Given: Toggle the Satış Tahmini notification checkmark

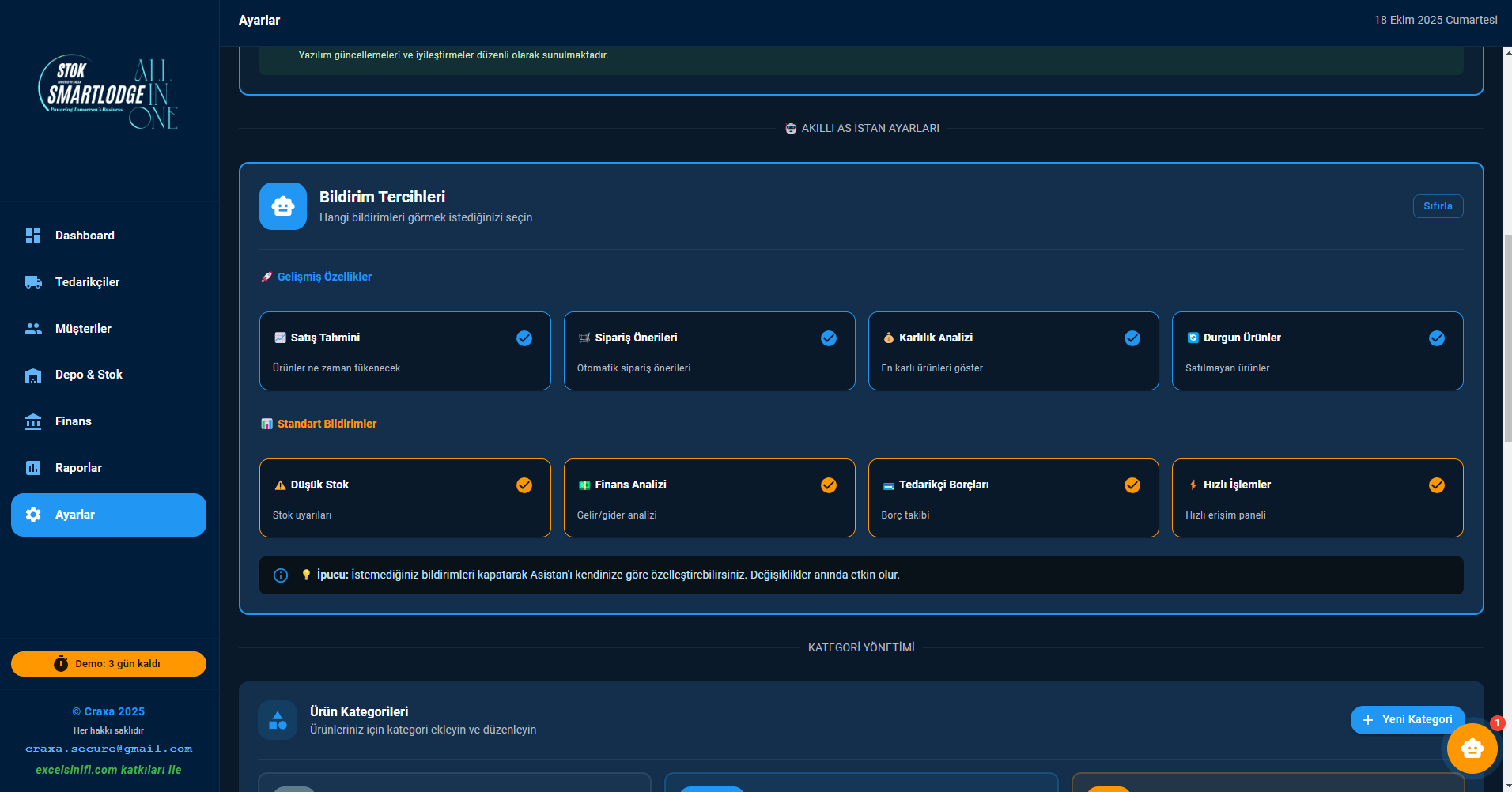Looking at the screenshot, I should 524,338.
